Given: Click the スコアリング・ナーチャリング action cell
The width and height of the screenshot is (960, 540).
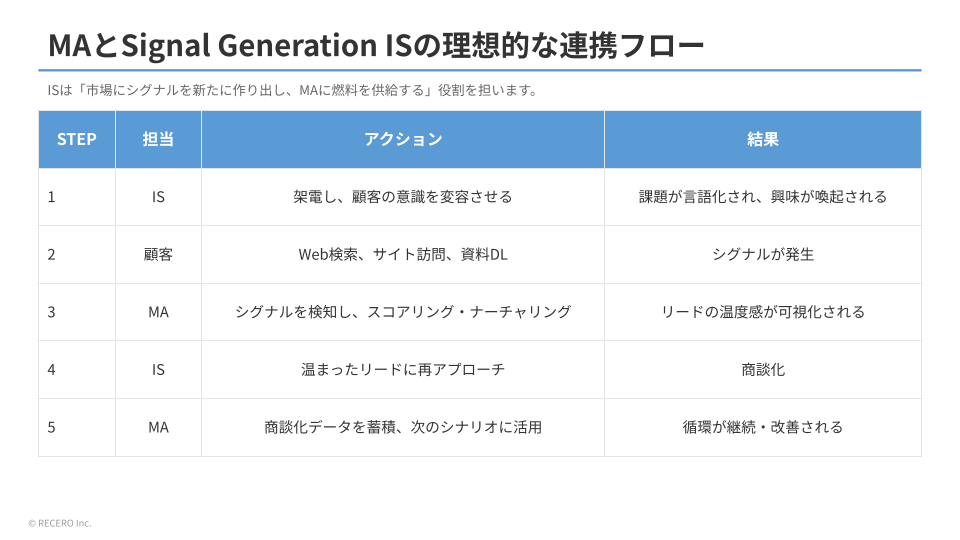Looking at the screenshot, I should [403, 312].
